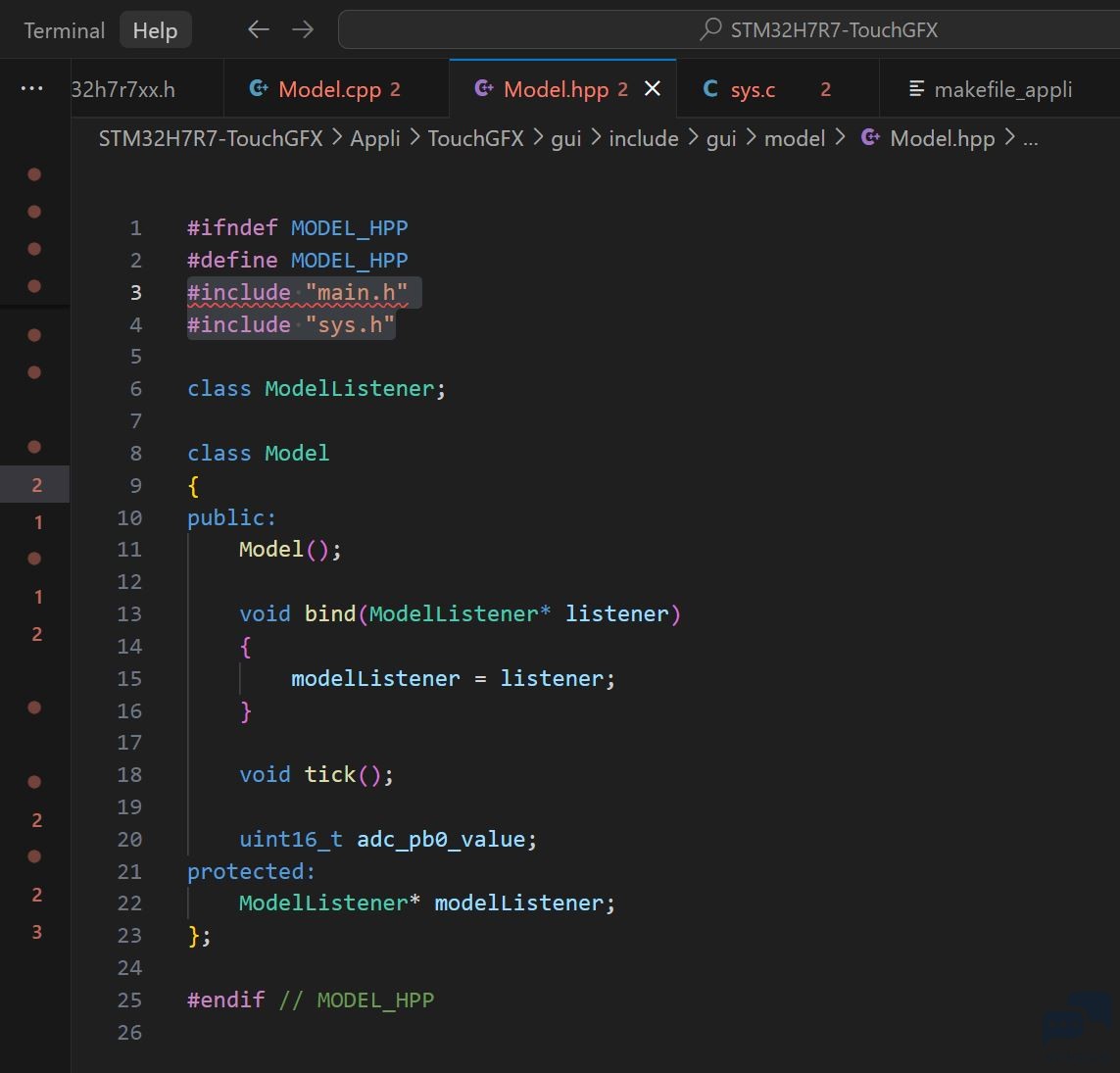Click the C icon on sys.c tab
The image size is (1120, 1073).
tap(710, 88)
